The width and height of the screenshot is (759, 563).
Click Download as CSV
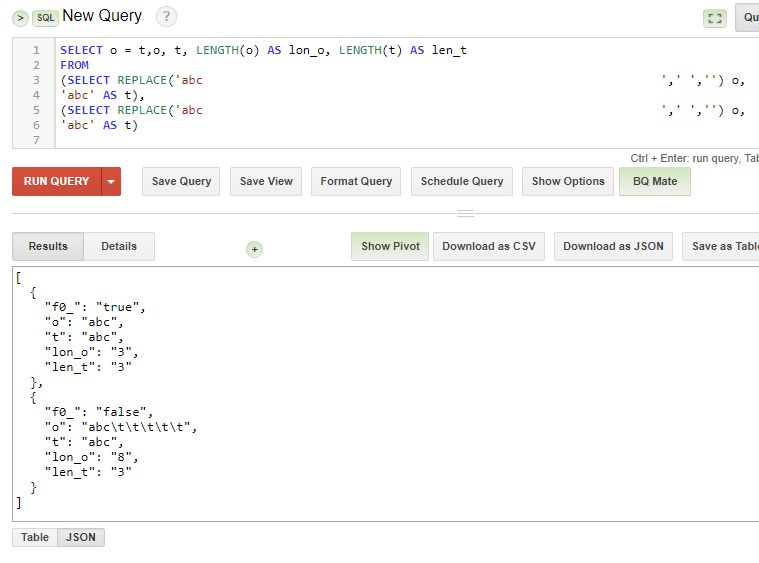(489, 246)
